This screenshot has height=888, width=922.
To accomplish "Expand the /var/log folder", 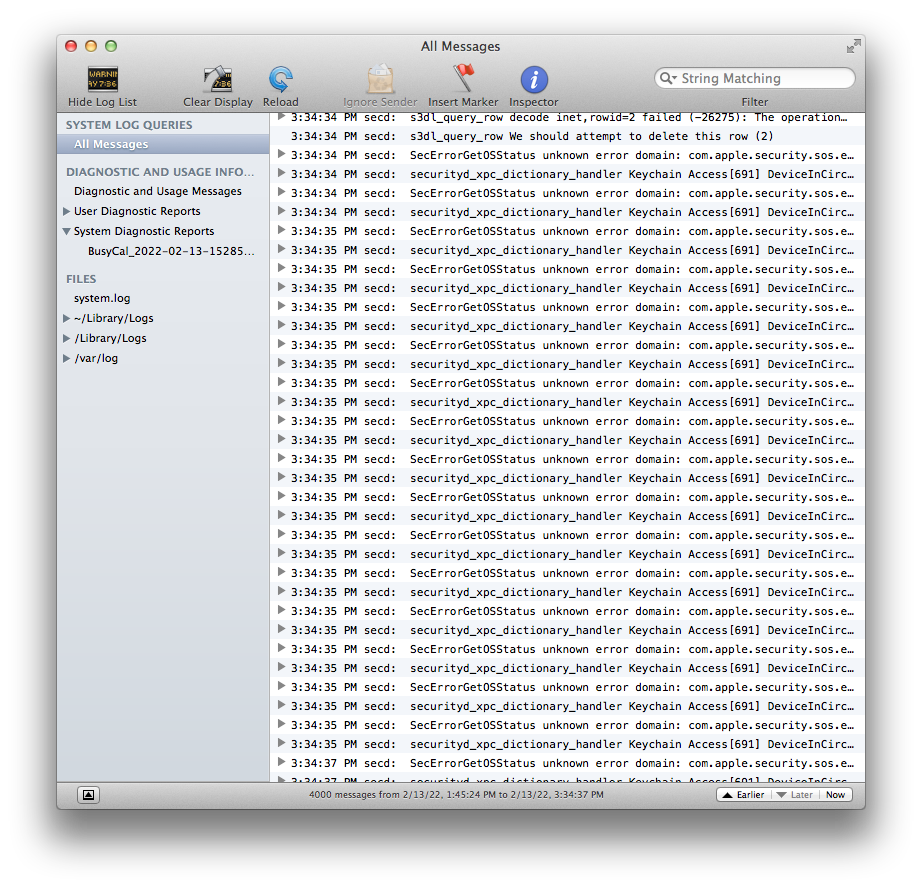I will 66,358.
